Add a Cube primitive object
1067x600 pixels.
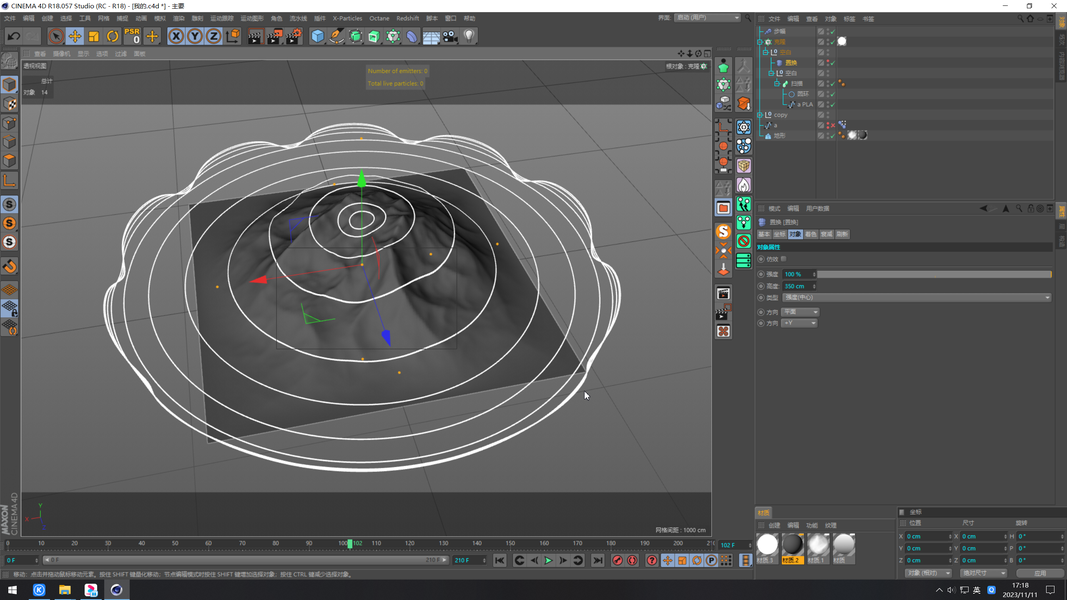point(317,36)
